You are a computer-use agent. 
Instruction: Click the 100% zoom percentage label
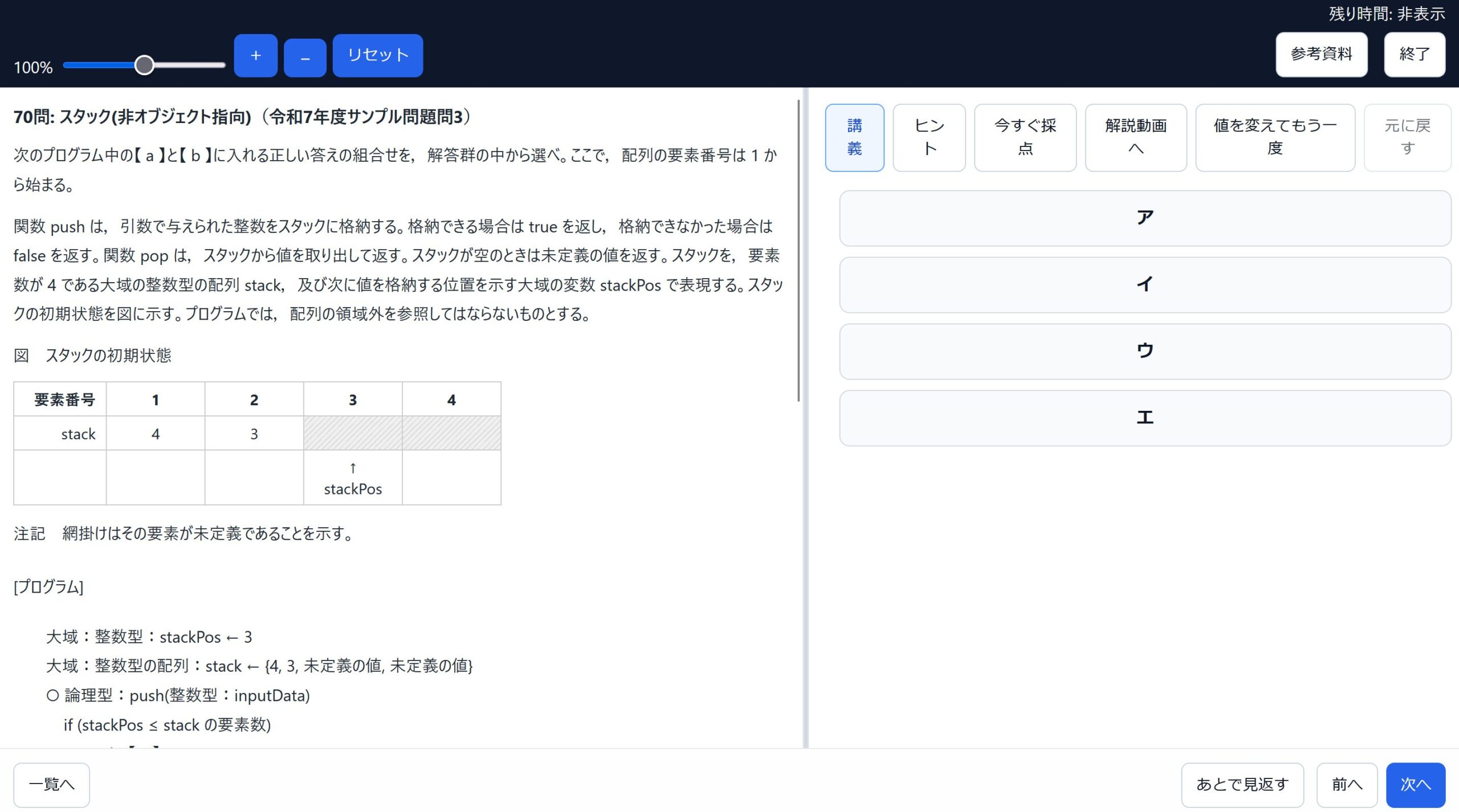[x=33, y=68]
